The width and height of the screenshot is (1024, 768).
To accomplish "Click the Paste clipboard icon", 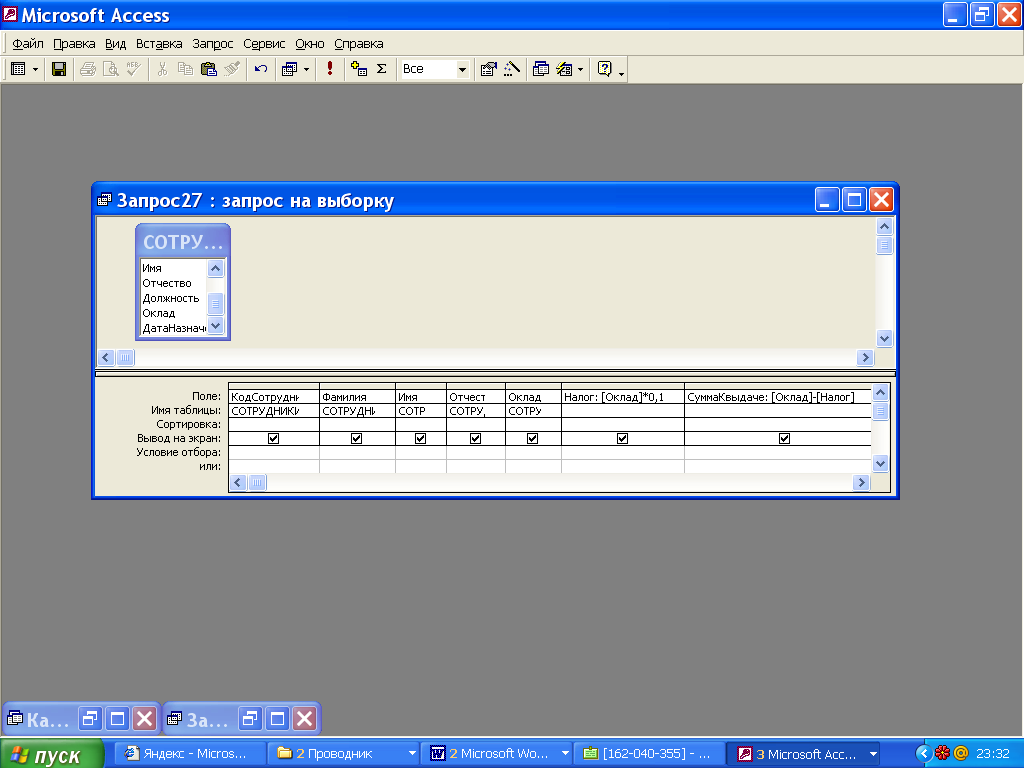I will 208,69.
